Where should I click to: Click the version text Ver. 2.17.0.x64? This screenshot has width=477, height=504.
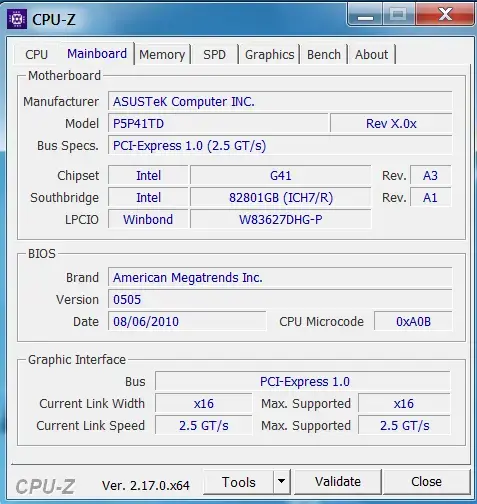click(146, 485)
